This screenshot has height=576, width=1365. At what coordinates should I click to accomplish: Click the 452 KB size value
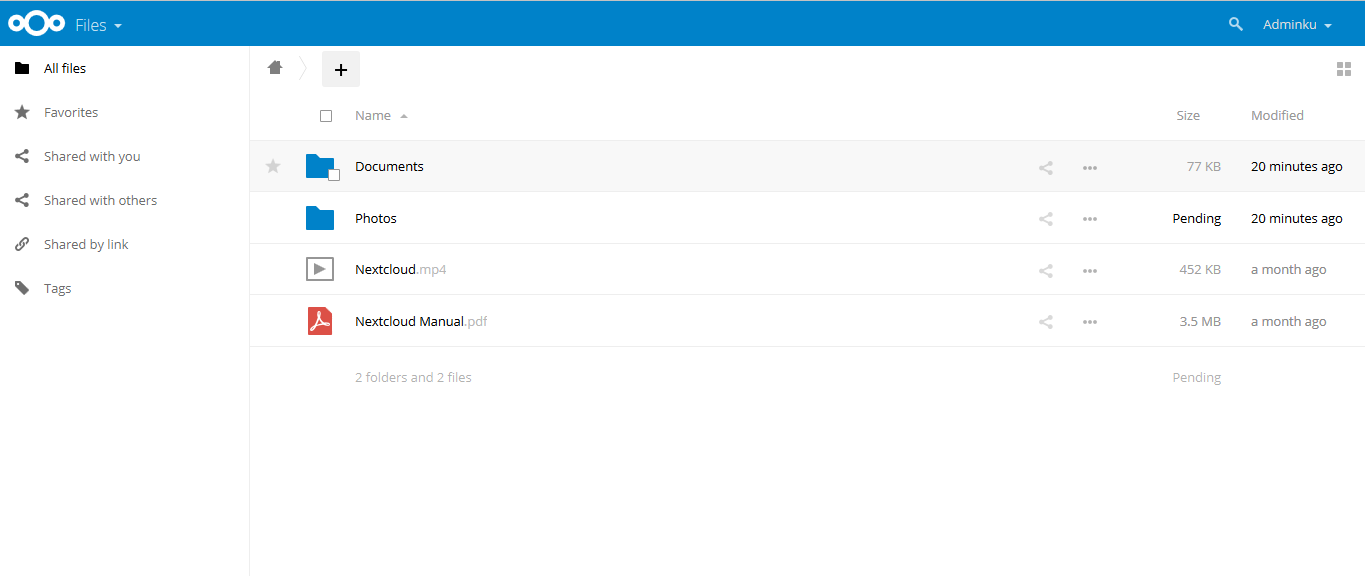[x=1200, y=270]
